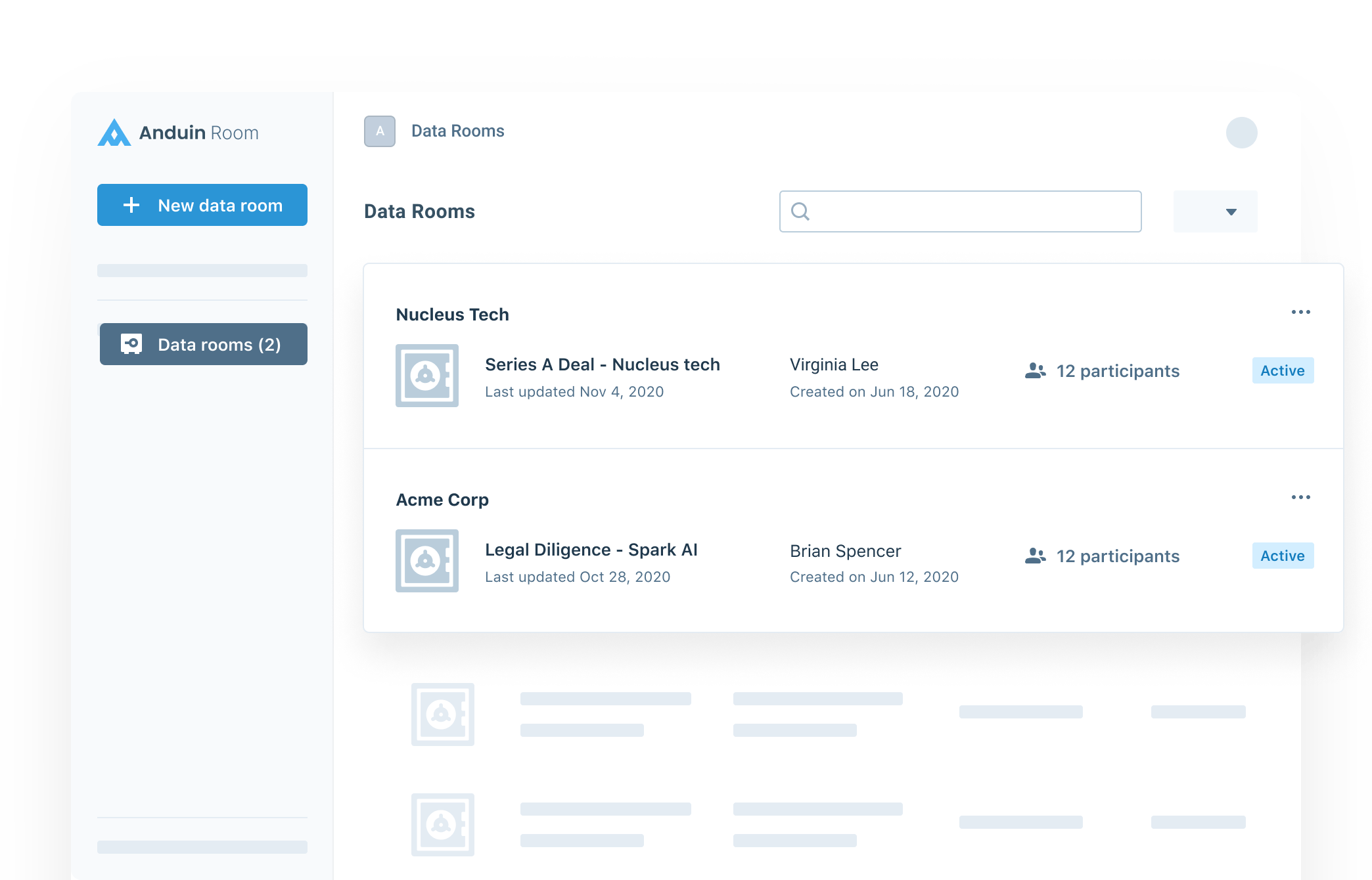Open Series A Deal - Nucleus tech

point(602,364)
